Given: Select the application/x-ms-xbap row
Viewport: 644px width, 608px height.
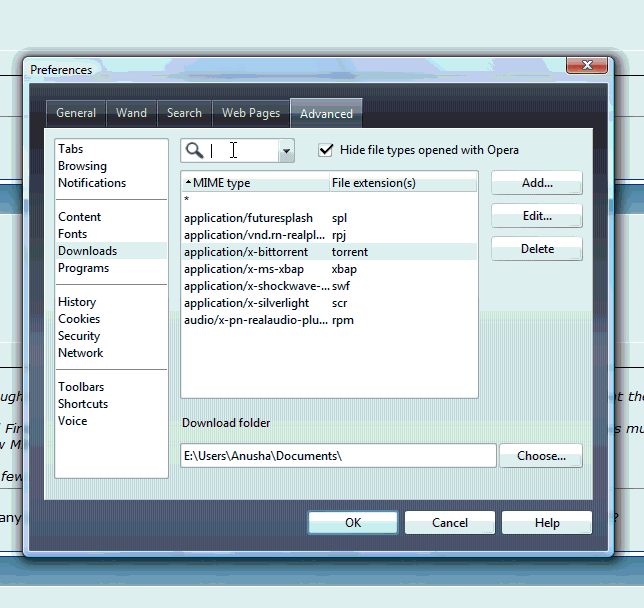Looking at the screenshot, I should click(x=329, y=269).
